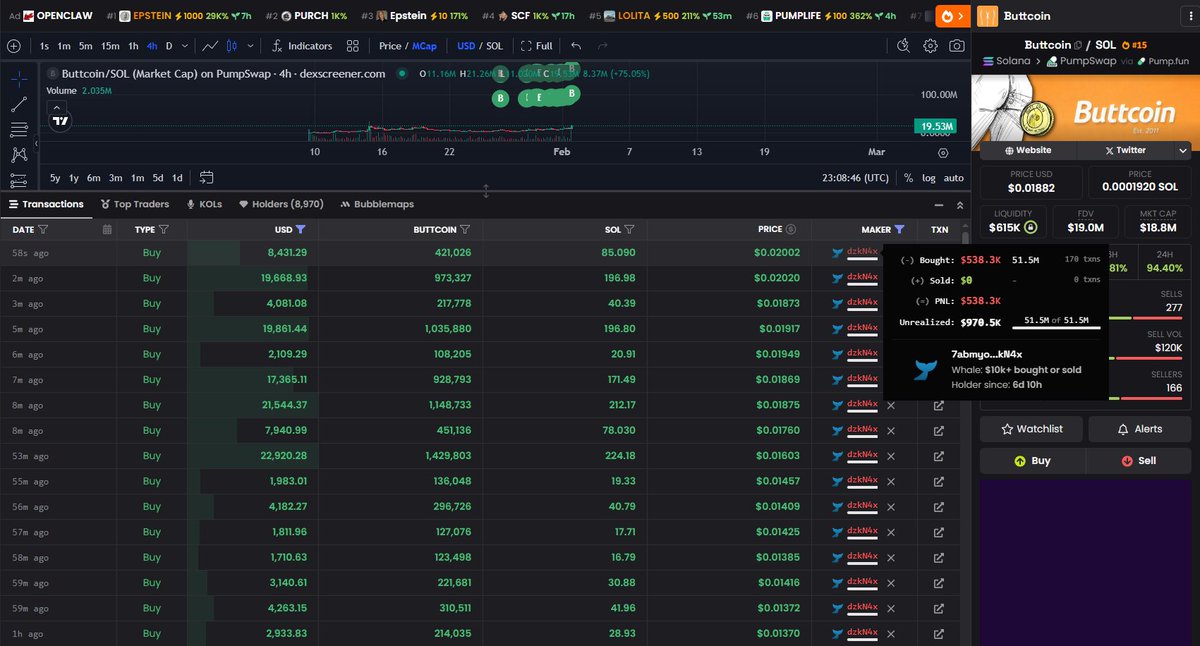Redo the chart action
The height and width of the screenshot is (646, 1200).
[x=602, y=46]
